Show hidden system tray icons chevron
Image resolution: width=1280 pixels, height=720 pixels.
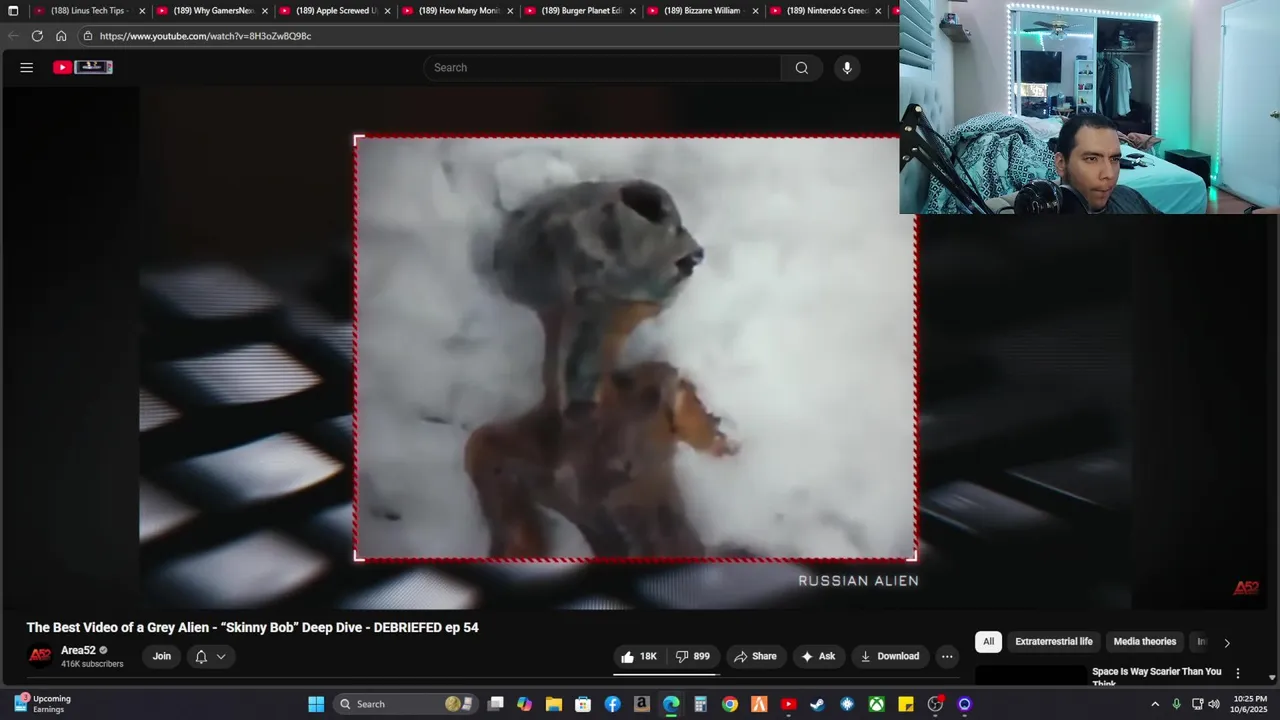[1155, 704]
